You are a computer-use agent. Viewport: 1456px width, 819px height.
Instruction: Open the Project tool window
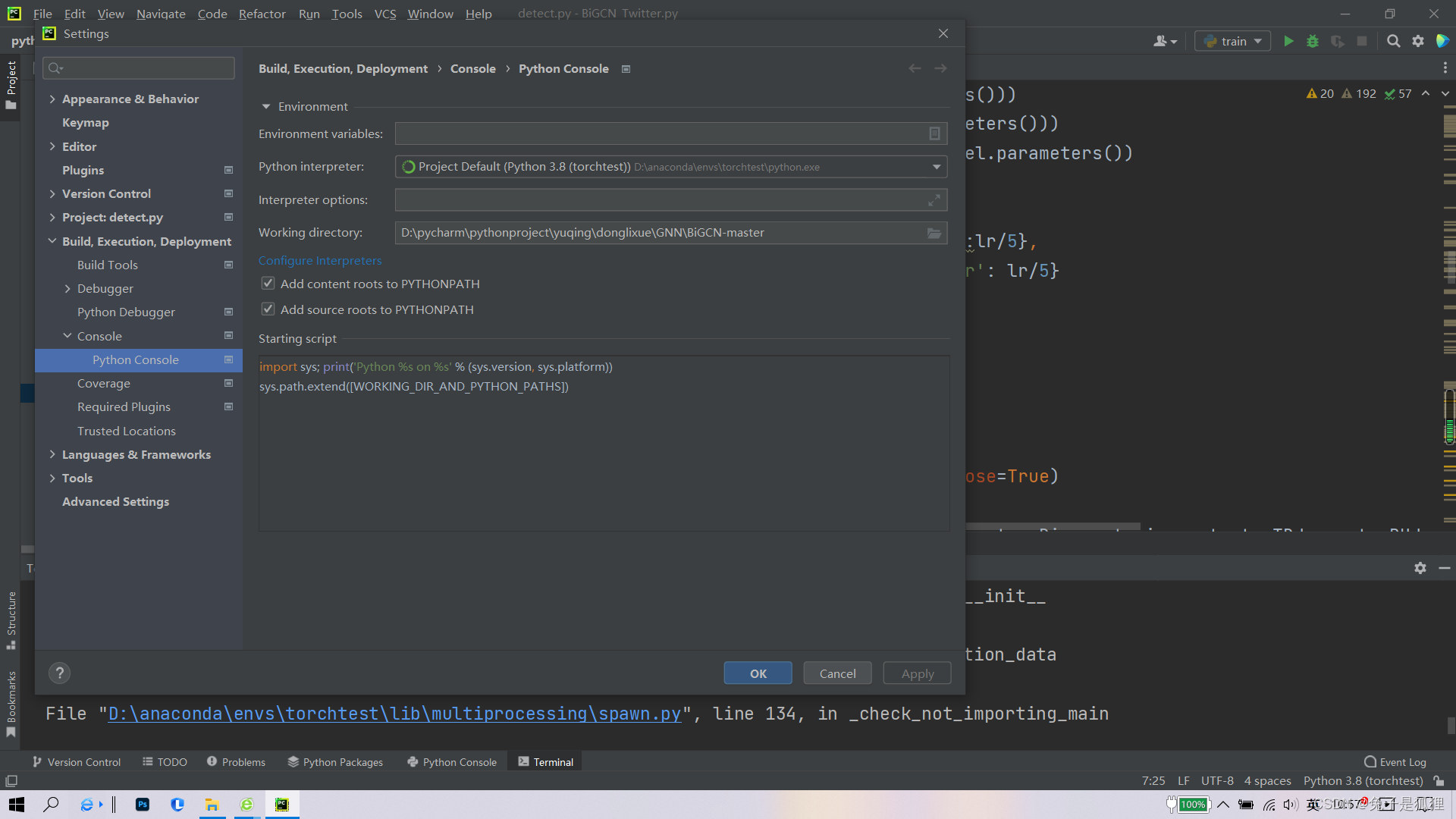point(11,85)
